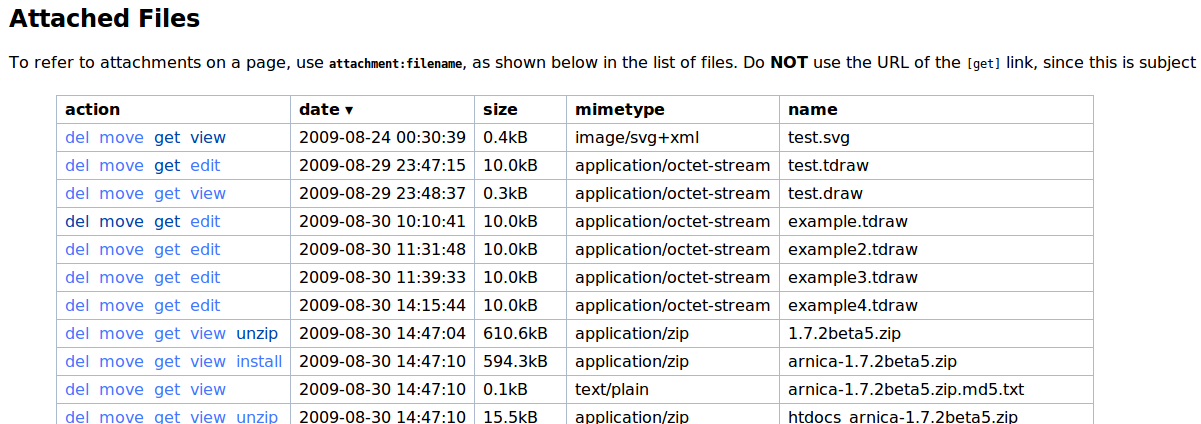
Task: Get the example4.tdraw file
Action: click(167, 306)
